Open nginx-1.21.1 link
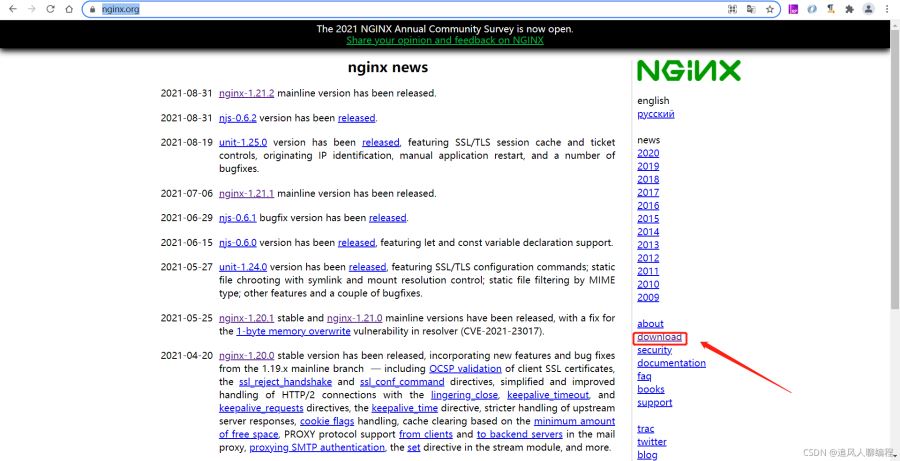900x461 pixels. (x=246, y=193)
